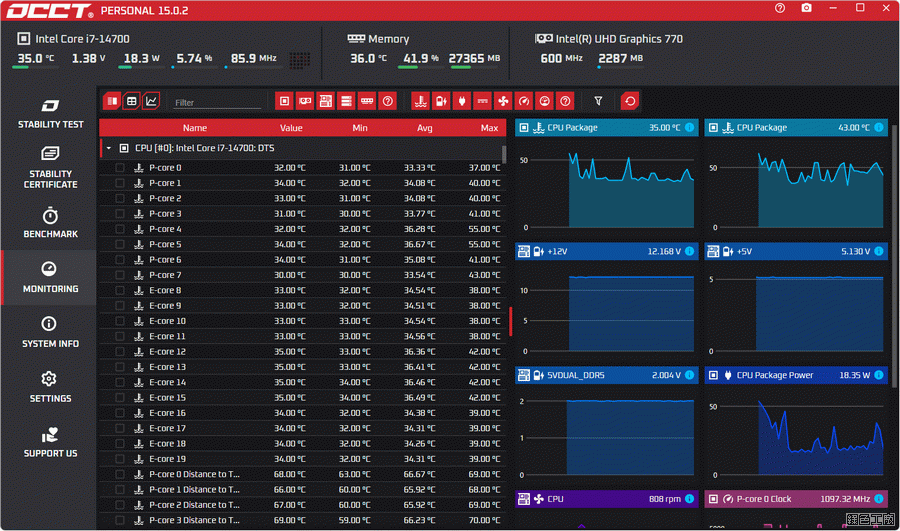900x531 pixels.
Task: Click the reset statistics refresh icon
Action: pyautogui.click(x=629, y=101)
